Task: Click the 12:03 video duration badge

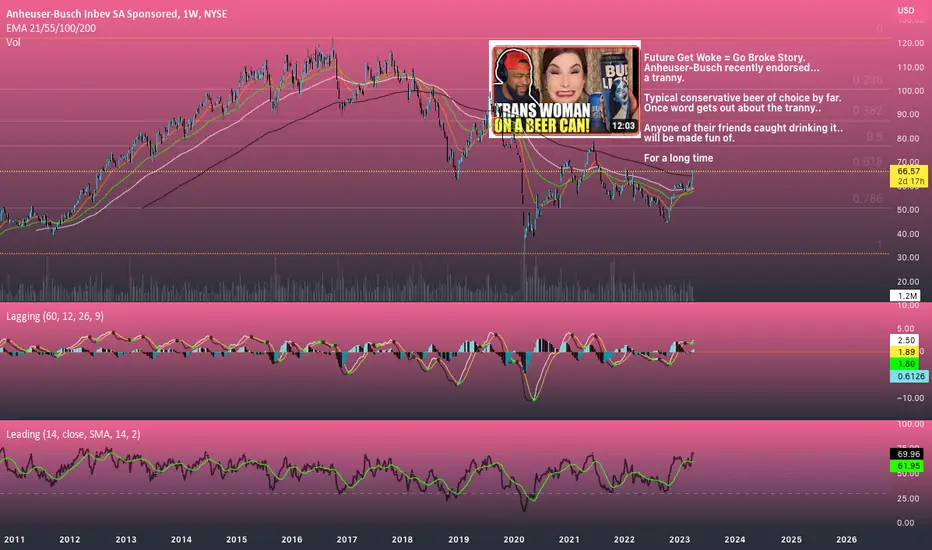Action: point(623,125)
